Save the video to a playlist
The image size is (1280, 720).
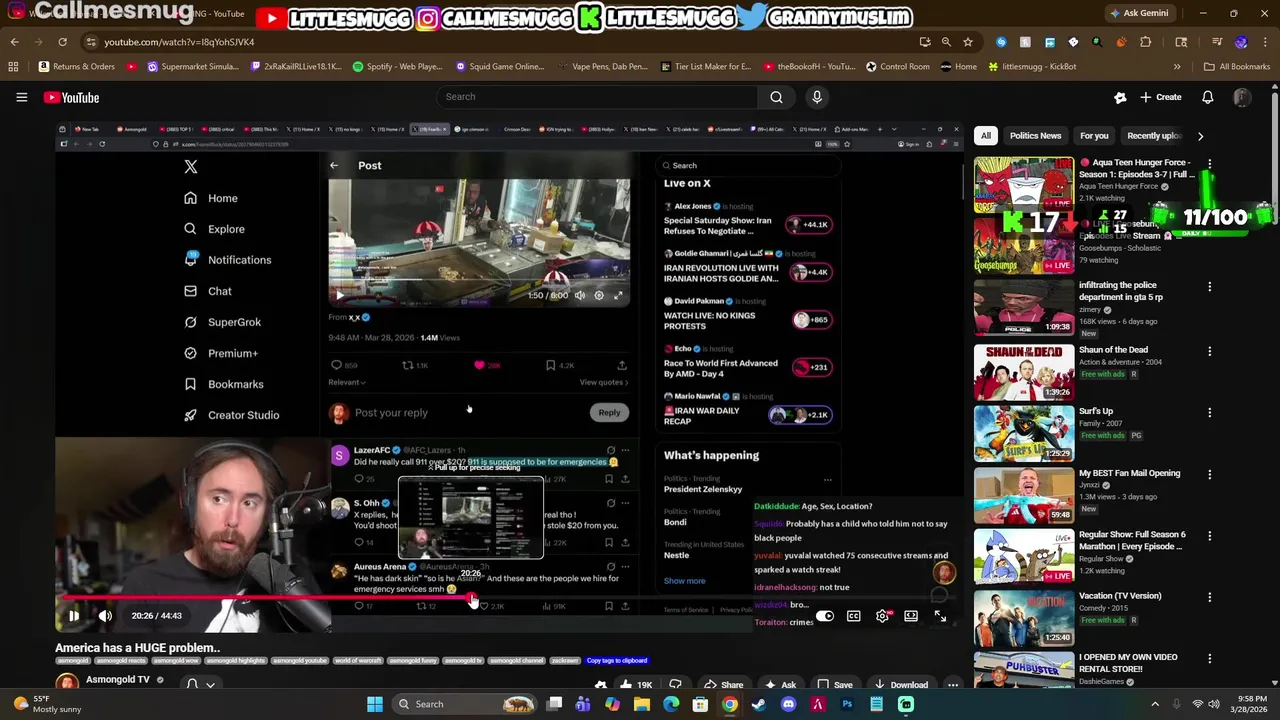click(x=835, y=685)
